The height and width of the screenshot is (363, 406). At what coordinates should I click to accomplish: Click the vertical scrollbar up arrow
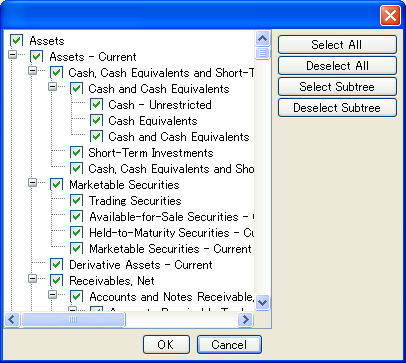coord(263,39)
